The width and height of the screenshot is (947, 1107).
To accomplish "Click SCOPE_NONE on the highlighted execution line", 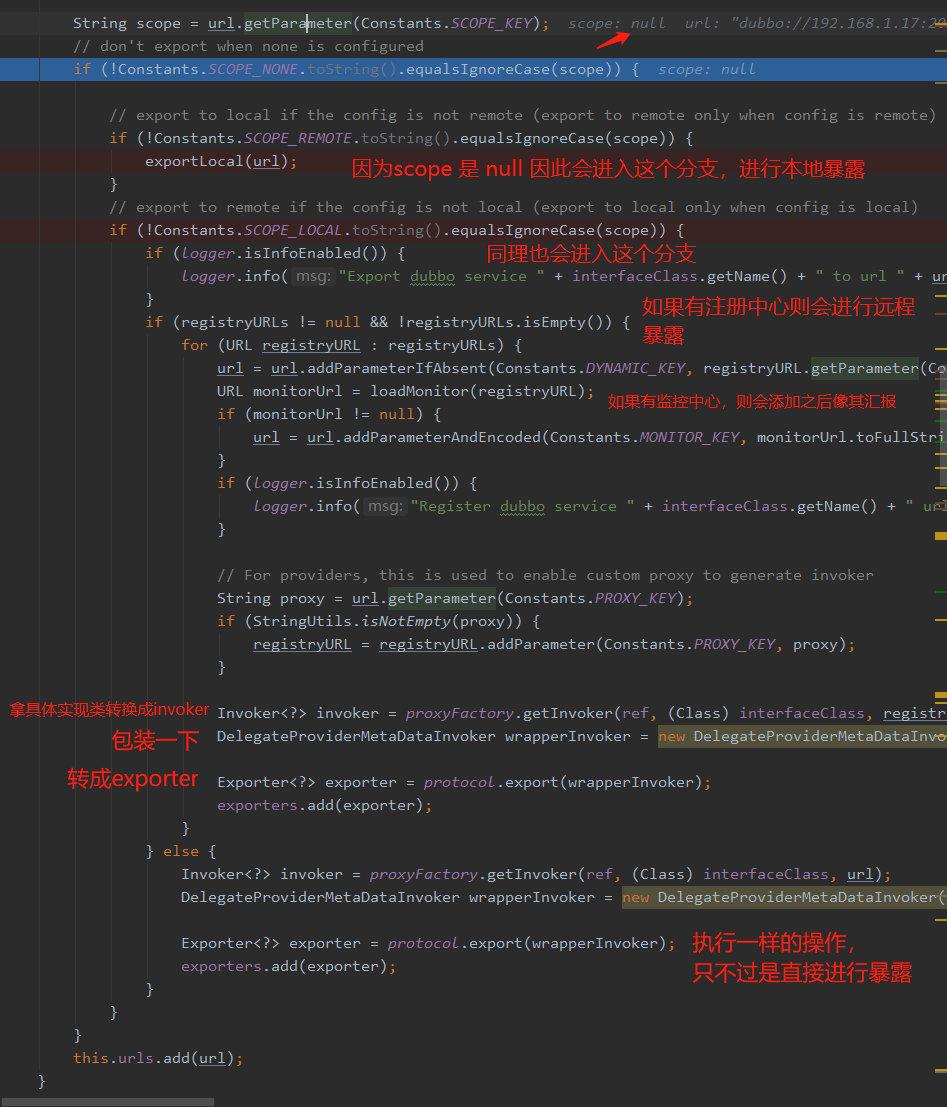I will [x=253, y=69].
